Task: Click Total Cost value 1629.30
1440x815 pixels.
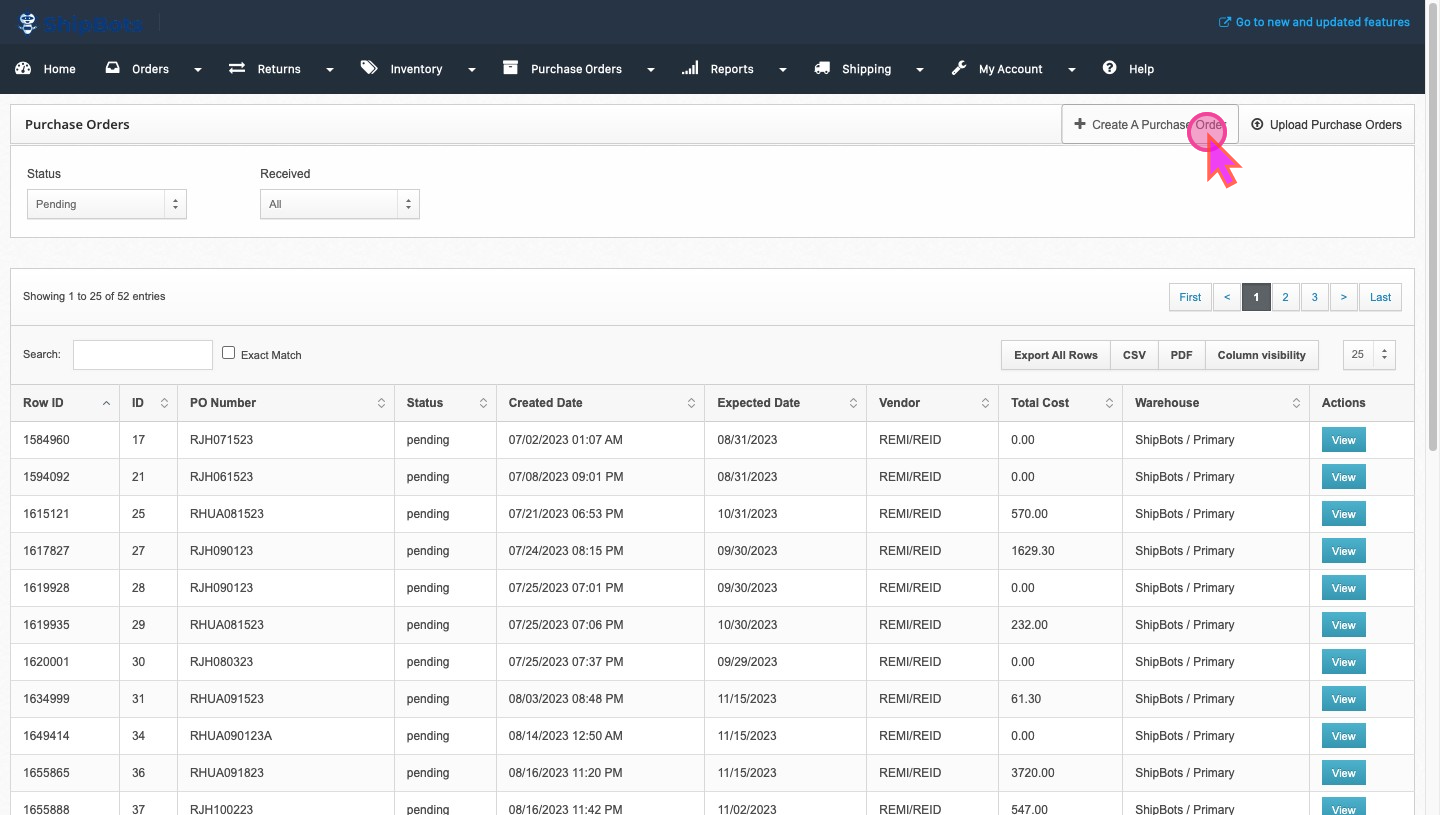Action: (1032, 551)
